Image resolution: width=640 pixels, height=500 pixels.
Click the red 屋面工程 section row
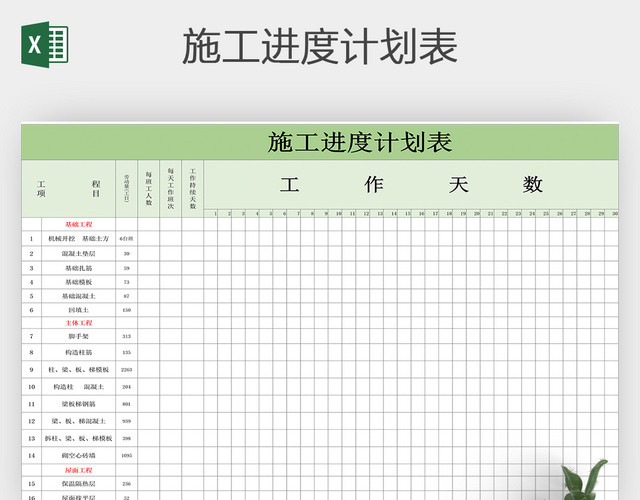[79, 470]
